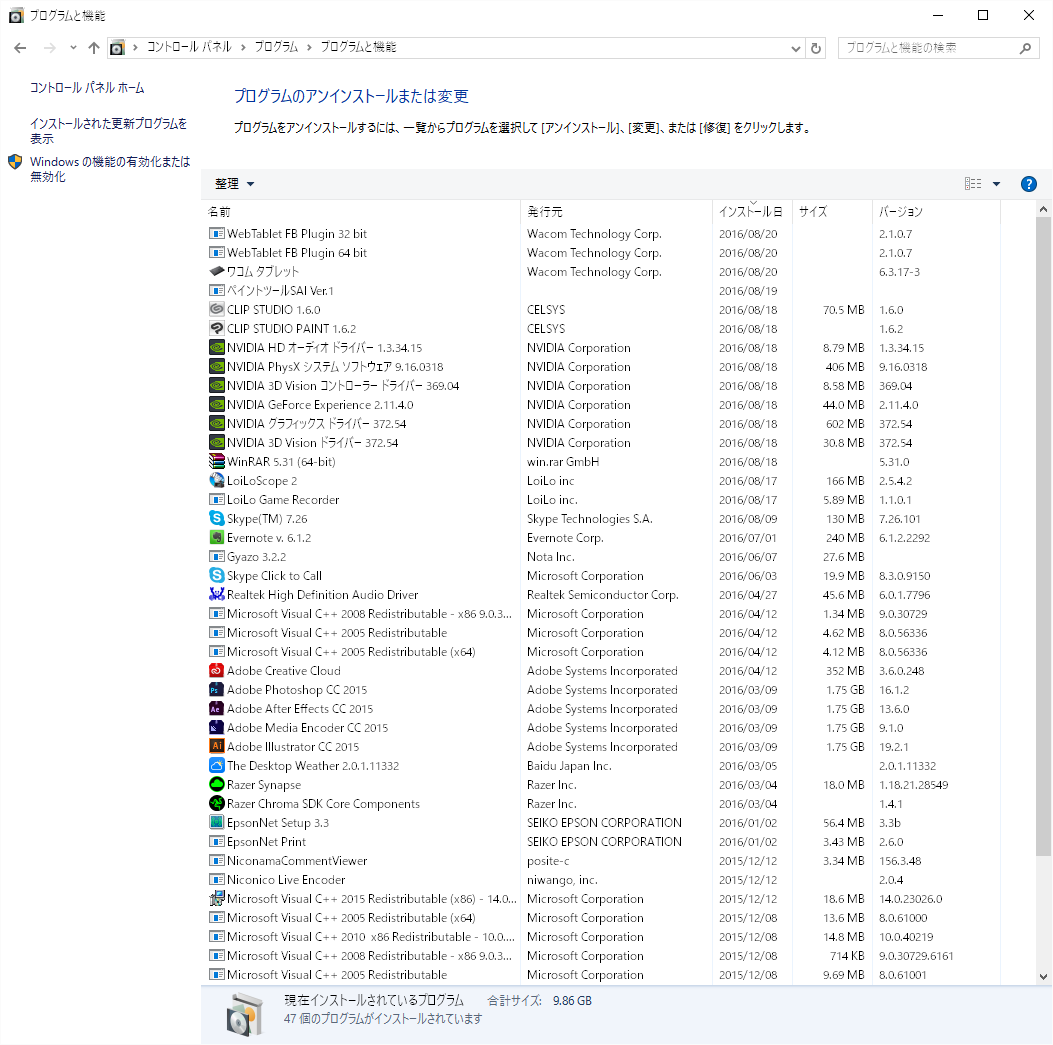Select NiconamaCommentViewer entry
The image size is (1053, 1045).
[601, 860]
